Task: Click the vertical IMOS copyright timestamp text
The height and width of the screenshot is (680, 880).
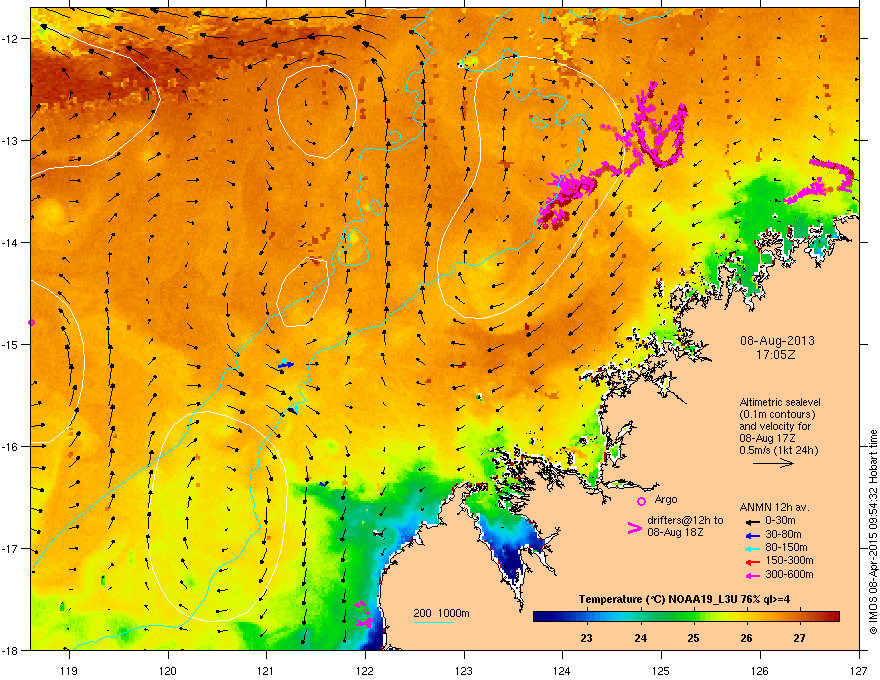Action: click(873, 532)
